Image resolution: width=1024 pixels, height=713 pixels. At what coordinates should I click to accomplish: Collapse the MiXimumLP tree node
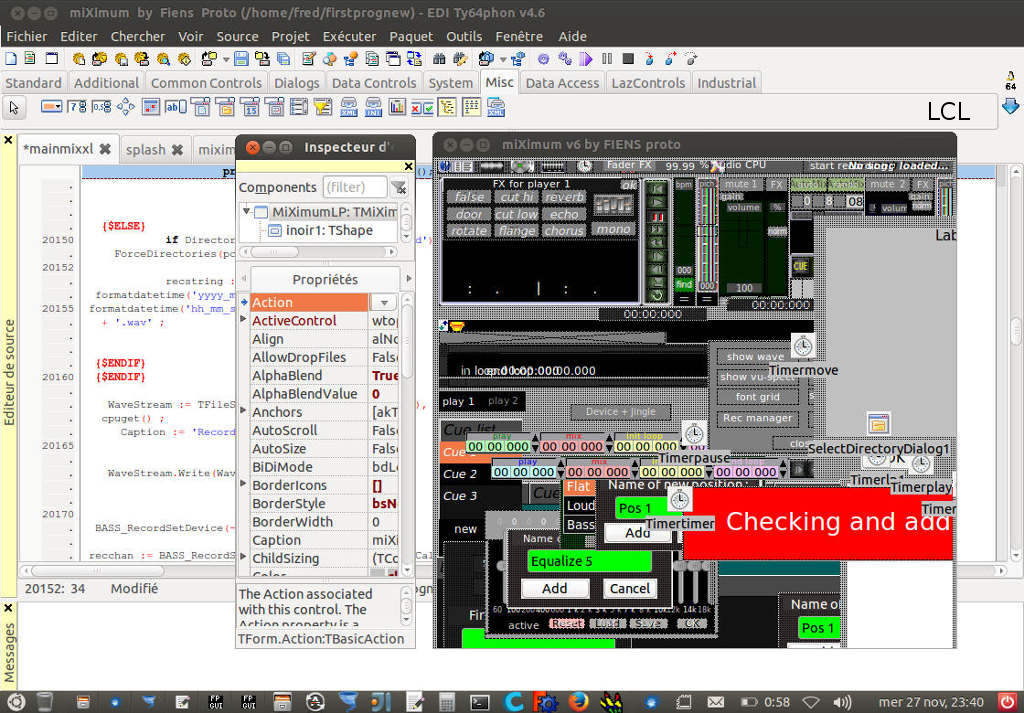coord(246,211)
